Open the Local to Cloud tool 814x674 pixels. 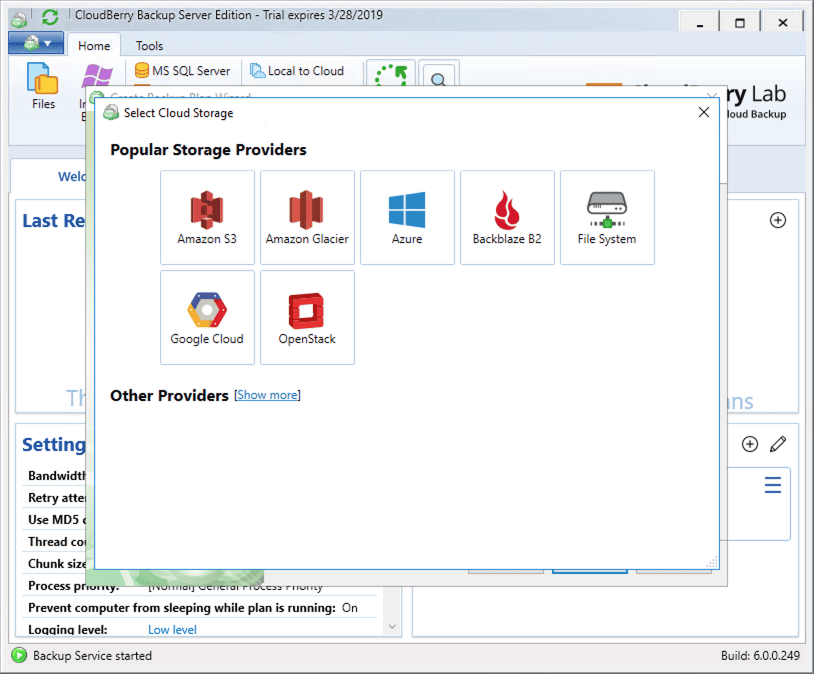click(300, 70)
